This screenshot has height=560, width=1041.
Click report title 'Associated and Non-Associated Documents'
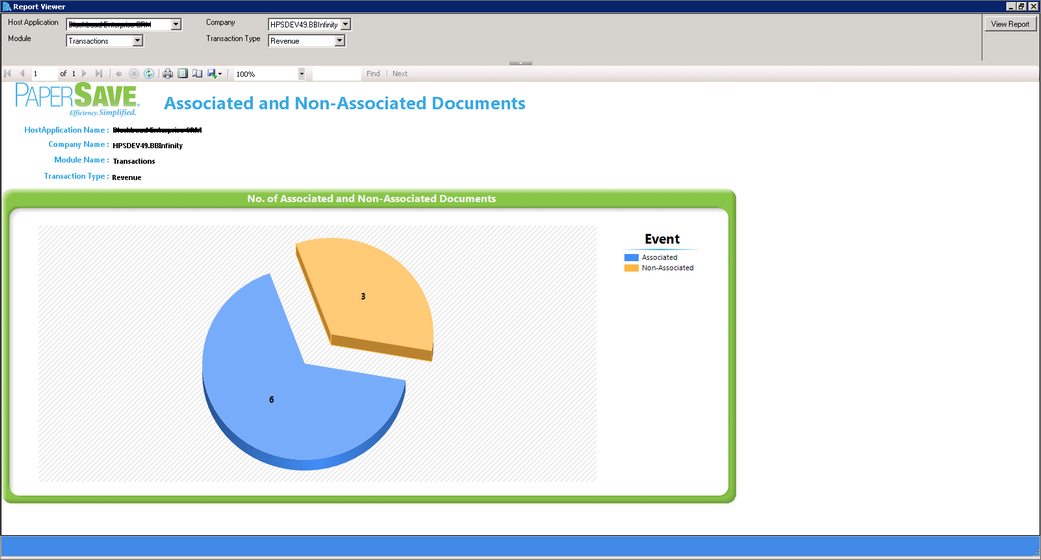click(345, 104)
